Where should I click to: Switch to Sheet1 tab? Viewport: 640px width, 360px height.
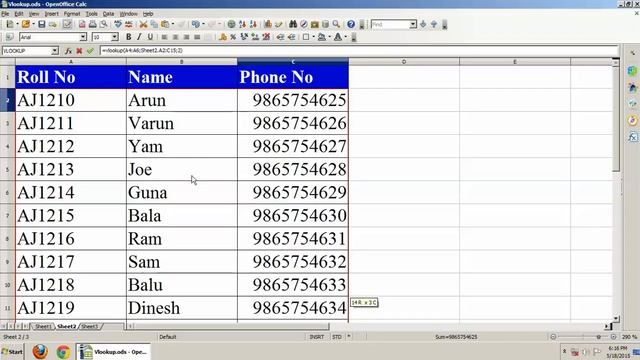pyautogui.click(x=43, y=327)
